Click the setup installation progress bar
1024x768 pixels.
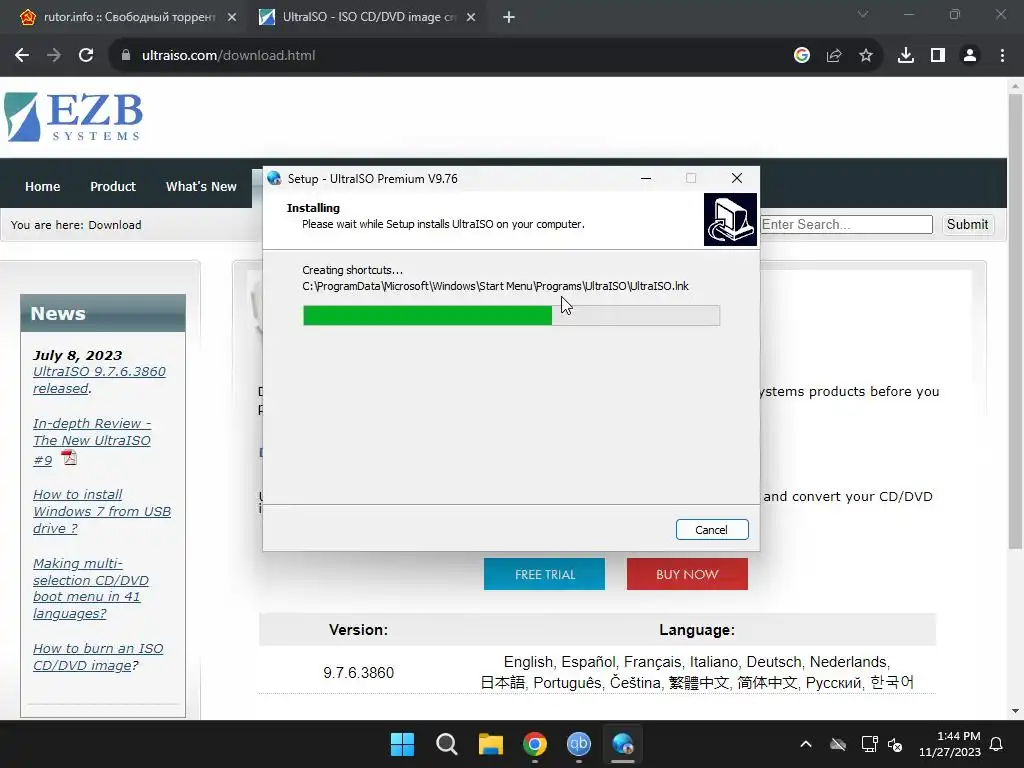511,315
